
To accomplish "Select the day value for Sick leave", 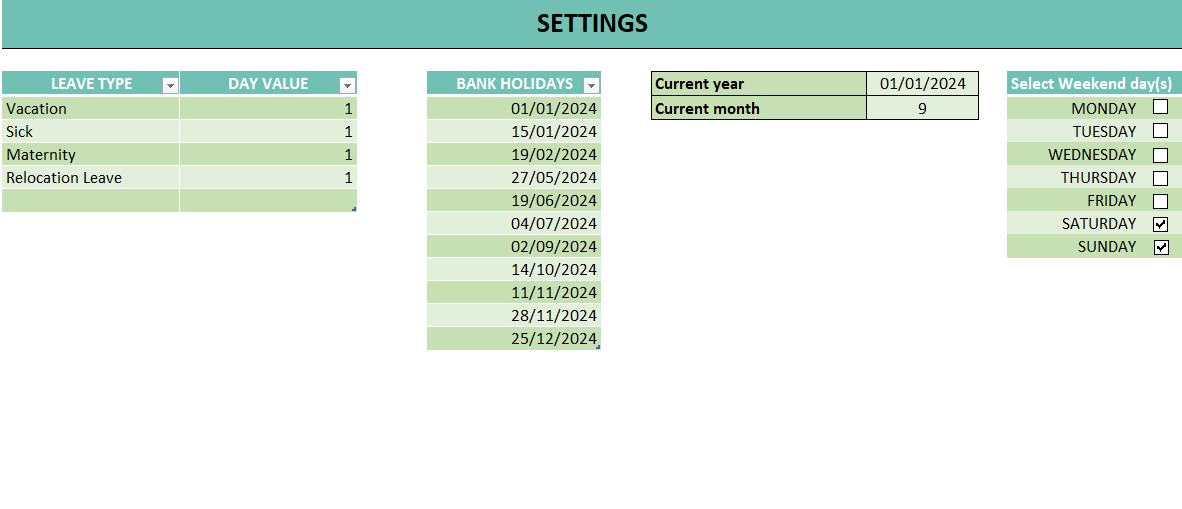I will (x=268, y=131).
